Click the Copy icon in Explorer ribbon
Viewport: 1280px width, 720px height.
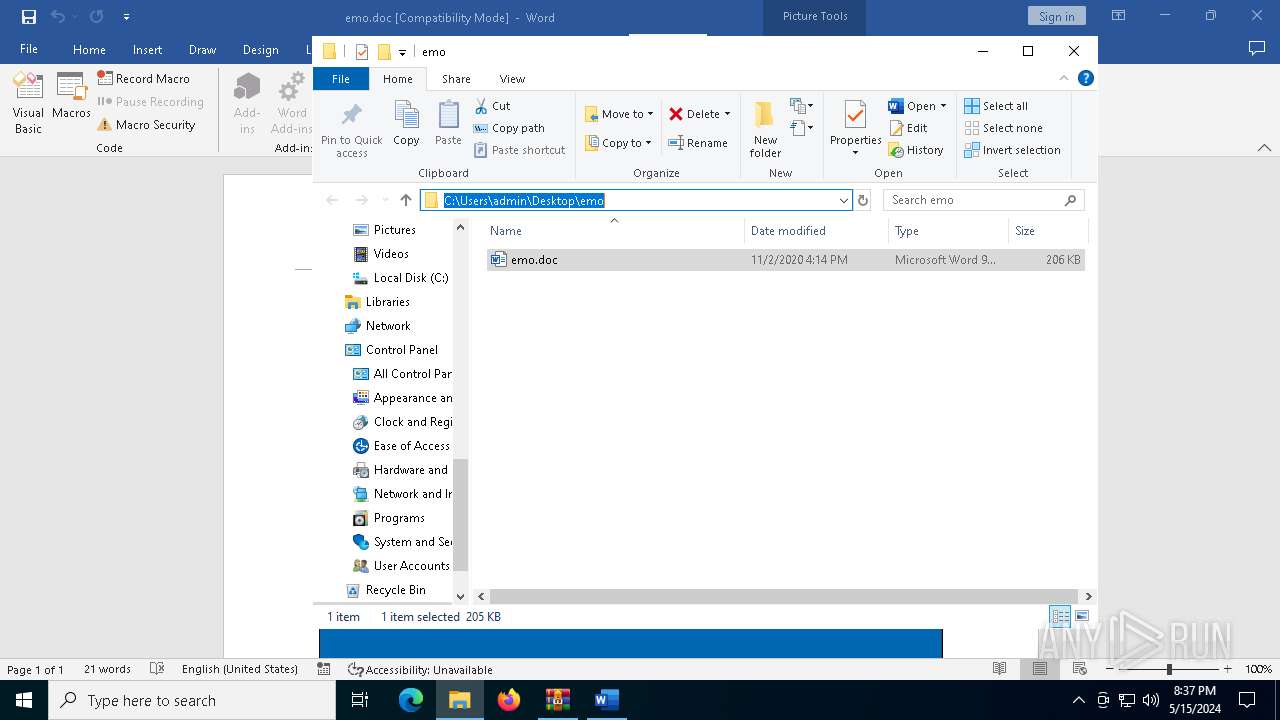(x=406, y=115)
